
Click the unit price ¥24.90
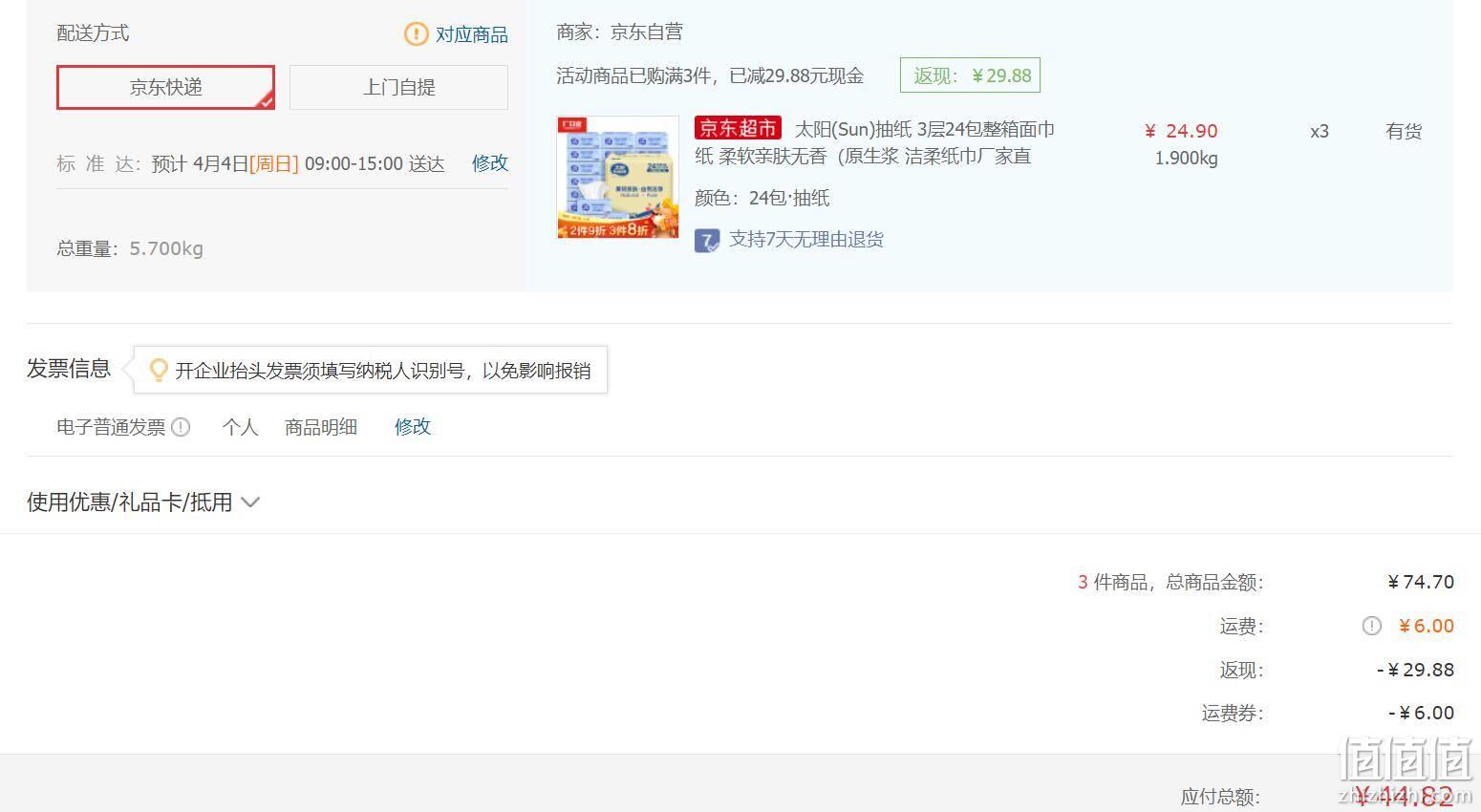[x=1181, y=131]
